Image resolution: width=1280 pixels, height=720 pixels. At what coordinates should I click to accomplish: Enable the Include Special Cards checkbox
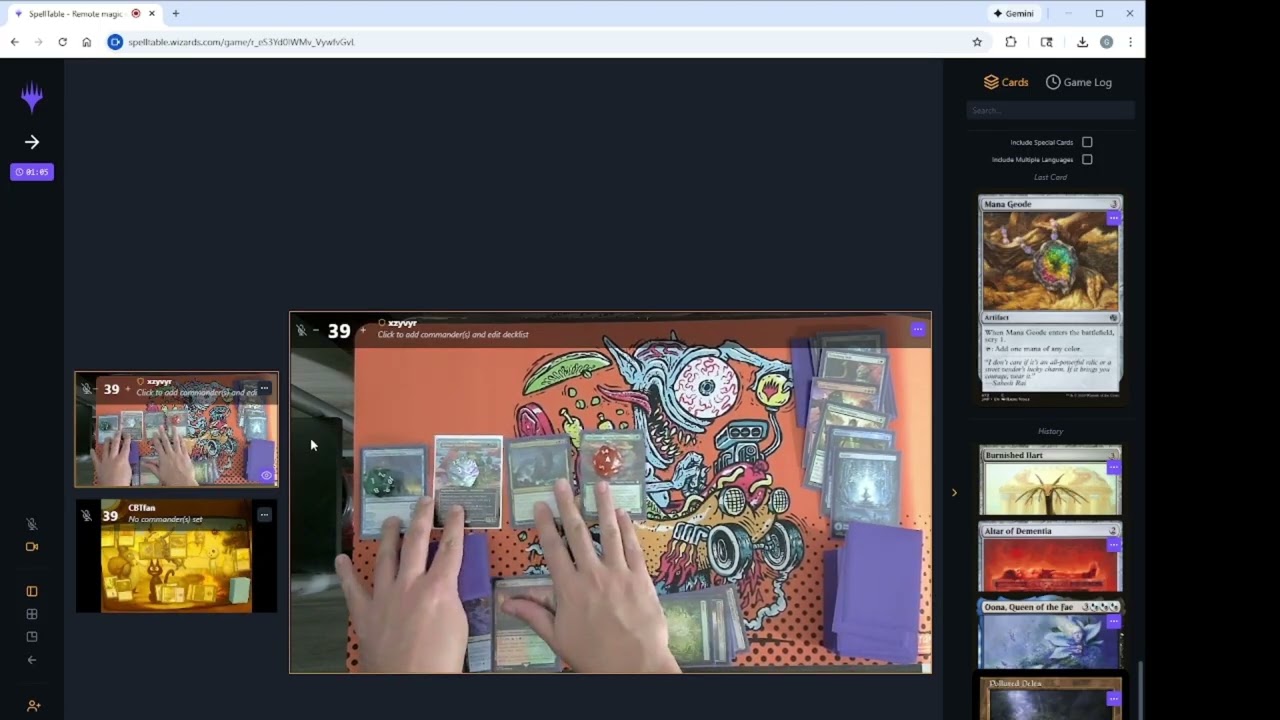1087,142
